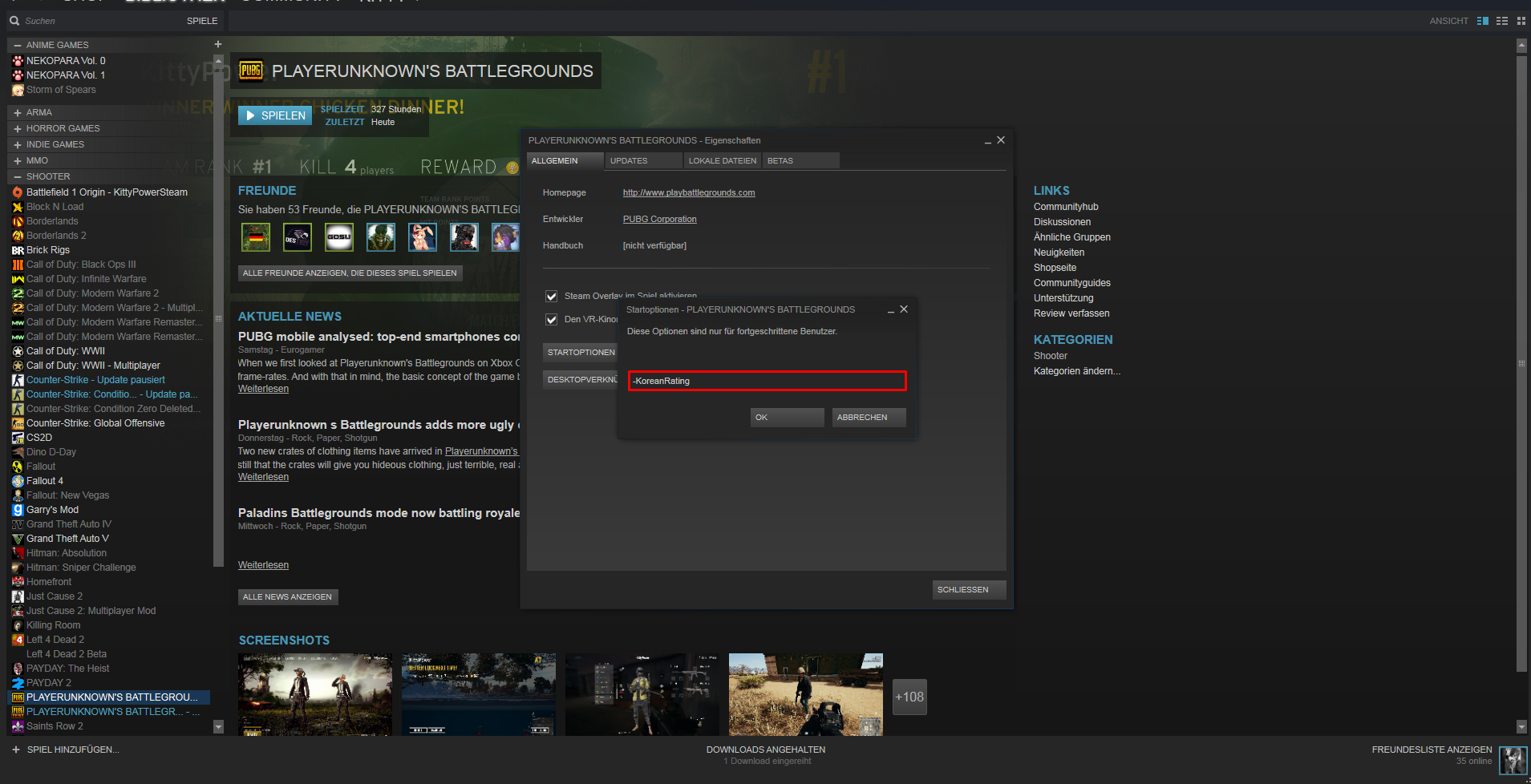Click the Counter-Strike: Global Offensive icon
Viewport: 1531px width, 784px height.
[18, 423]
